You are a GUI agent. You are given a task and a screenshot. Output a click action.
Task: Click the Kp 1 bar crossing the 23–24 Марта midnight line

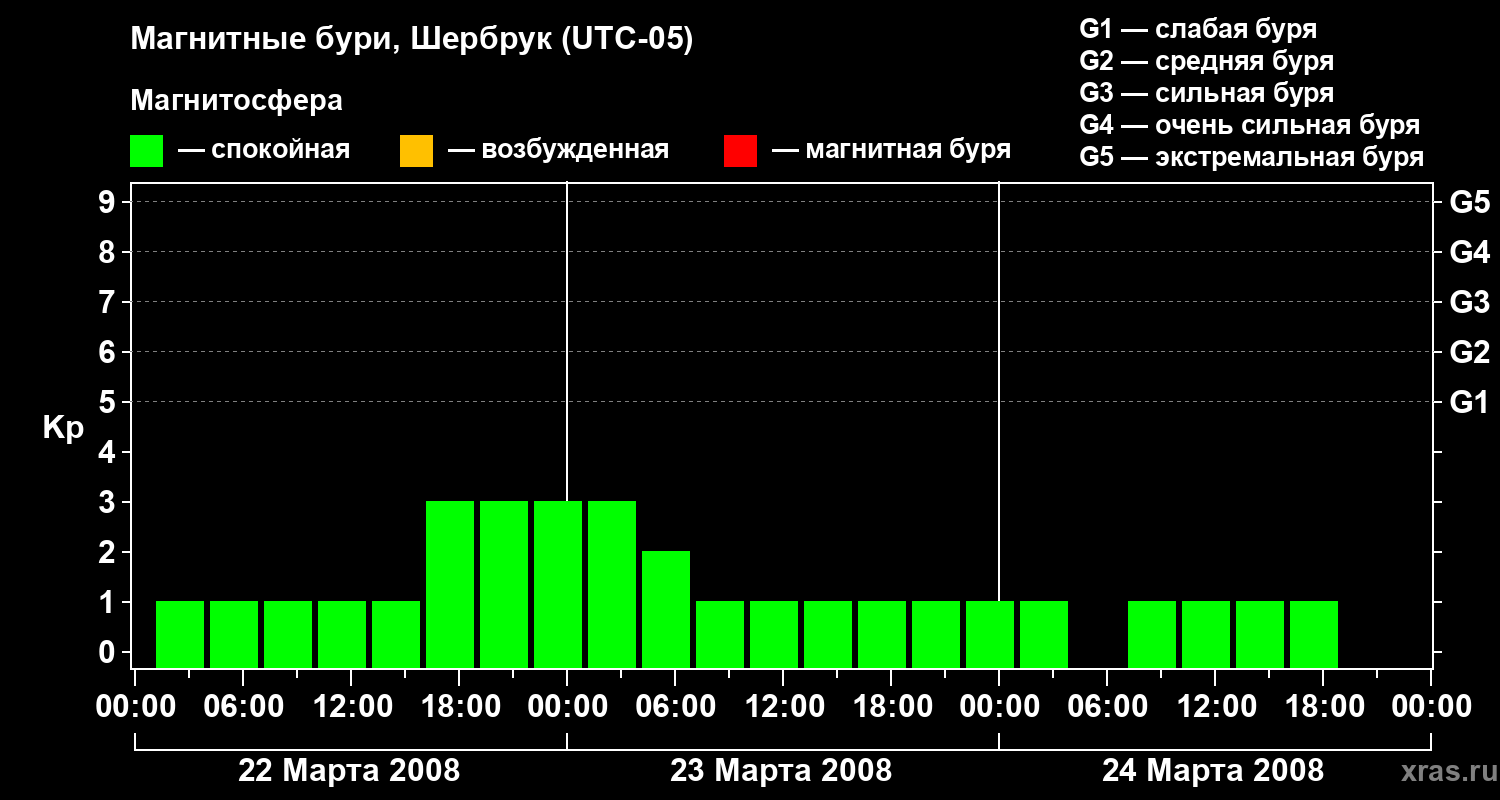990,634
